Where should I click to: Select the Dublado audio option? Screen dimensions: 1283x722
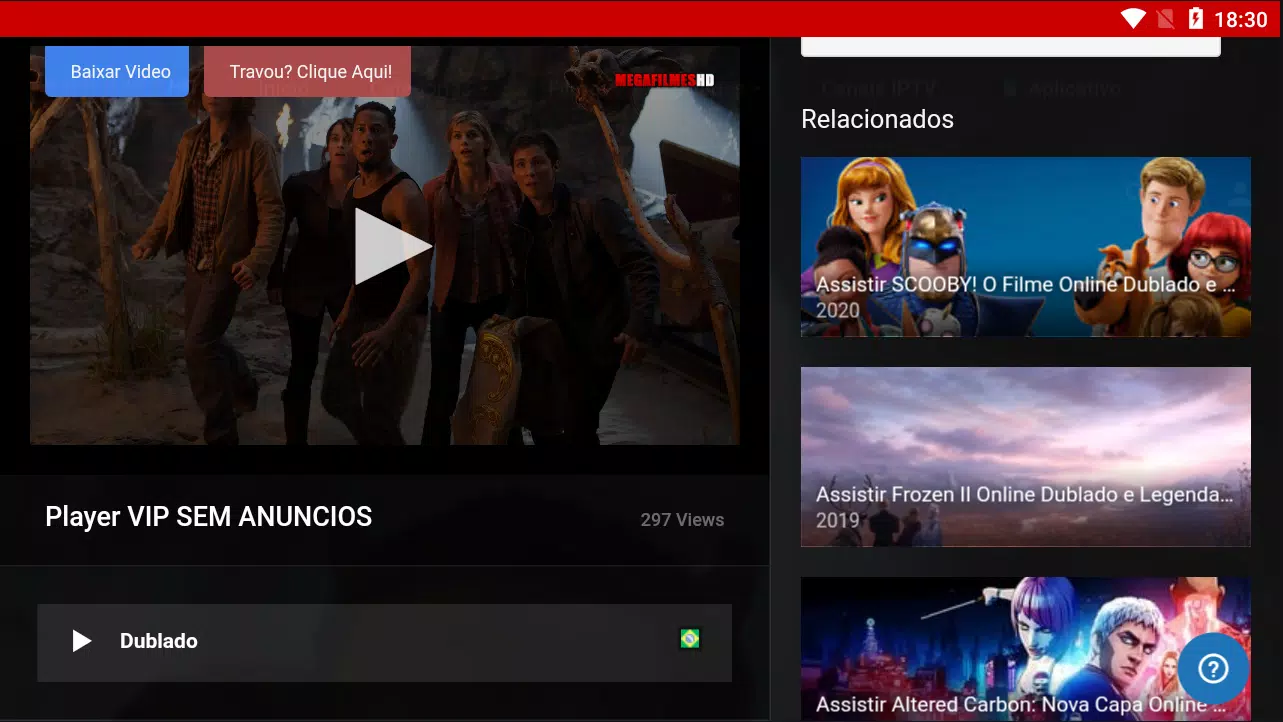pos(384,642)
